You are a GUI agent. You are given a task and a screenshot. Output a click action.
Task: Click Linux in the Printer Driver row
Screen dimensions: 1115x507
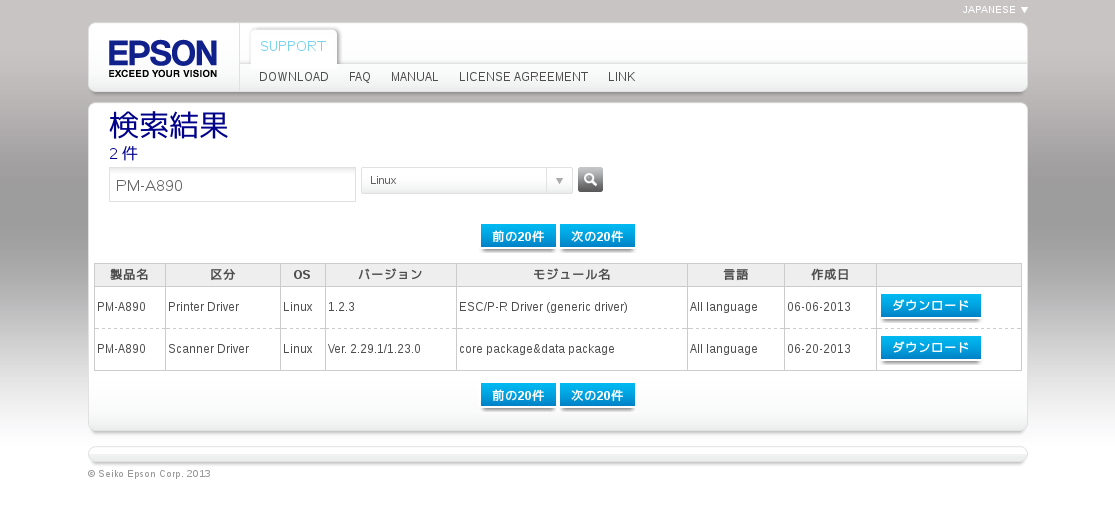(x=297, y=307)
